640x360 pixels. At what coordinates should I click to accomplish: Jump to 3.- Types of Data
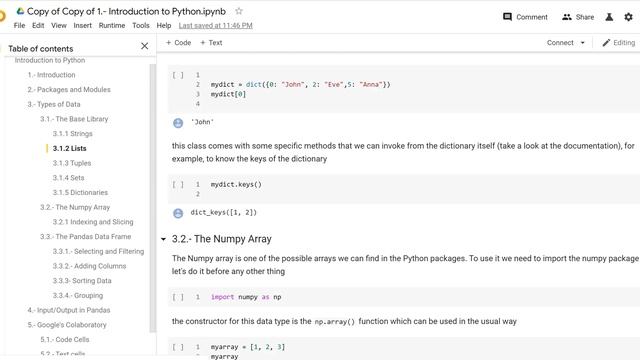point(54,104)
